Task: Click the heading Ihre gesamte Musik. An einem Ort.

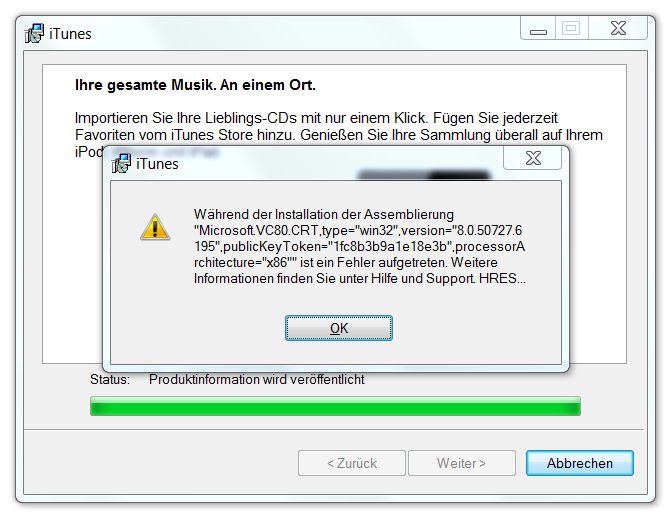Action: tap(195, 85)
